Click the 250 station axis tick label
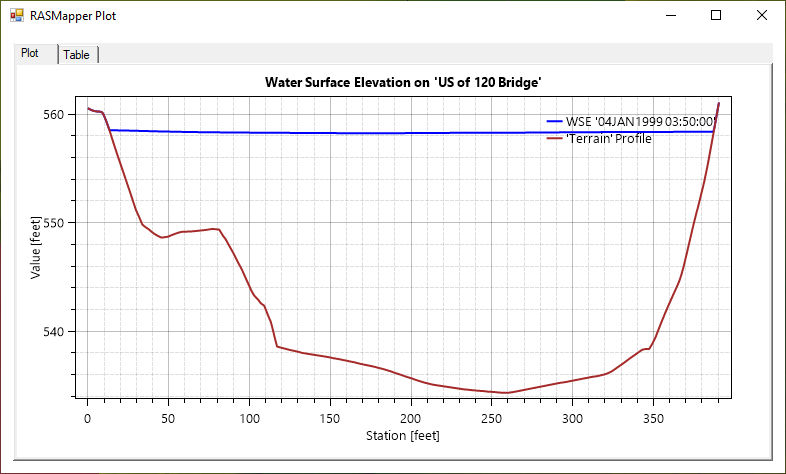786x474 pixels. click(491, 419)
